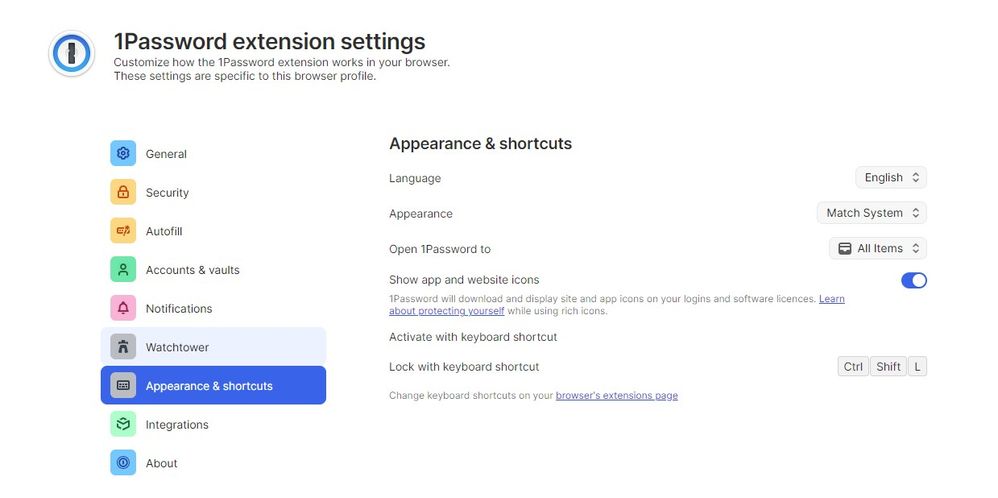Click the Accounts & vaults person icon
Screen dimensions: 998x498
[123, 270]
